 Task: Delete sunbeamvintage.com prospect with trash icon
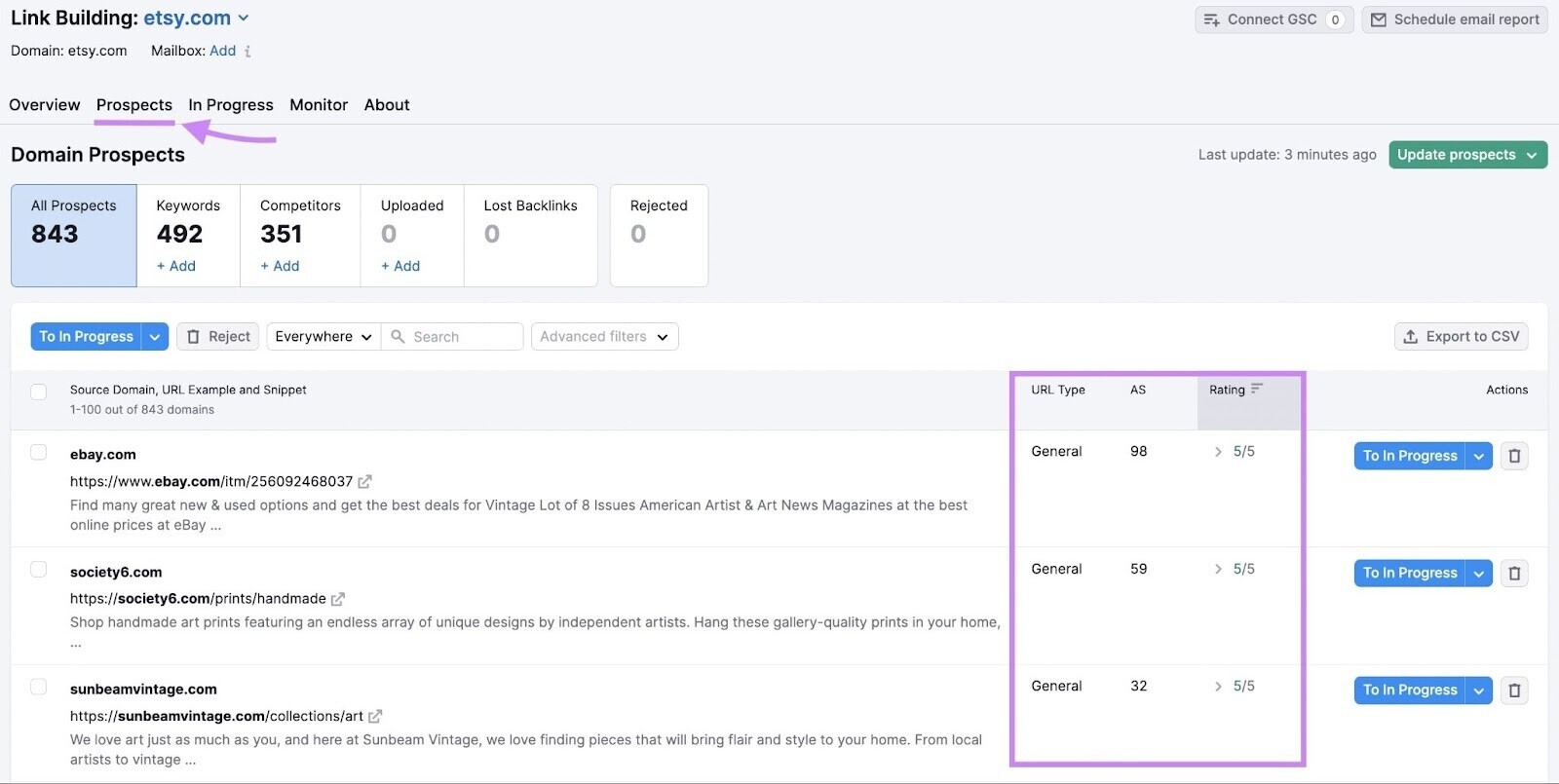pyautogui.click(x=1514, y=691)
